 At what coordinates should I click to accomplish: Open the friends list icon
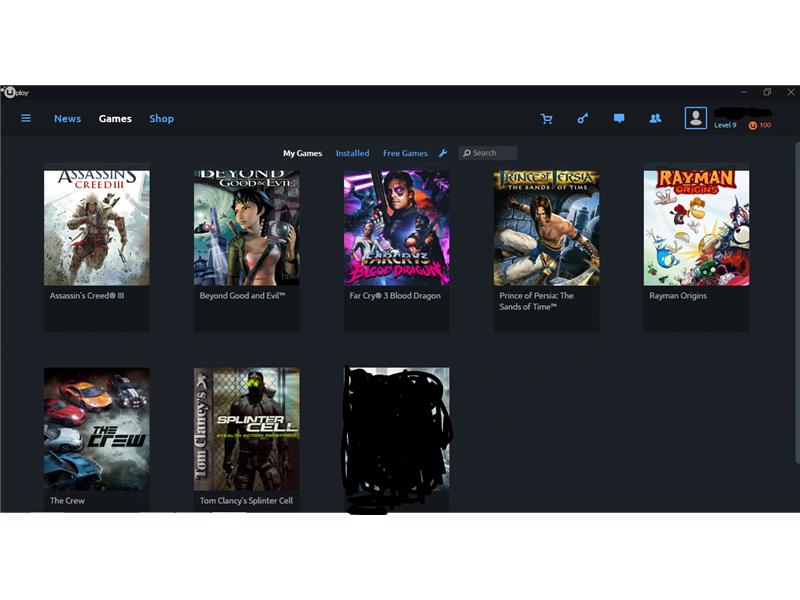pos(655,118)
